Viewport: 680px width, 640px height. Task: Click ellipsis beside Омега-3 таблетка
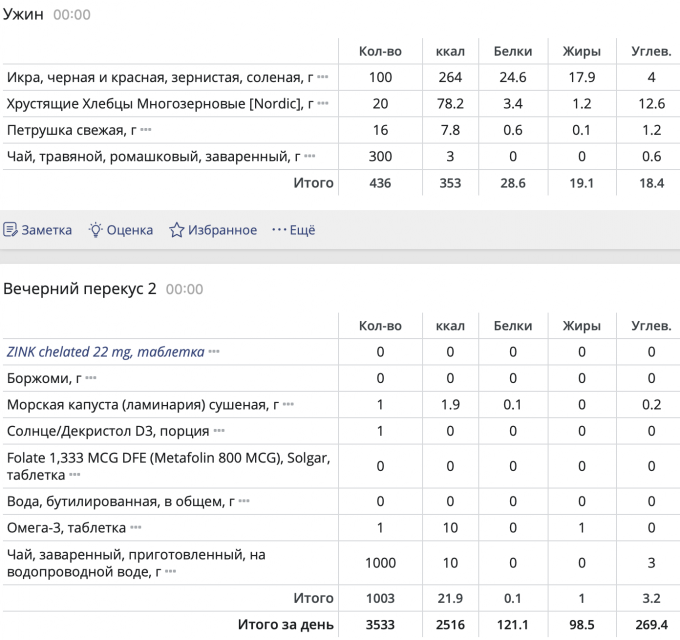pos(136,528)
